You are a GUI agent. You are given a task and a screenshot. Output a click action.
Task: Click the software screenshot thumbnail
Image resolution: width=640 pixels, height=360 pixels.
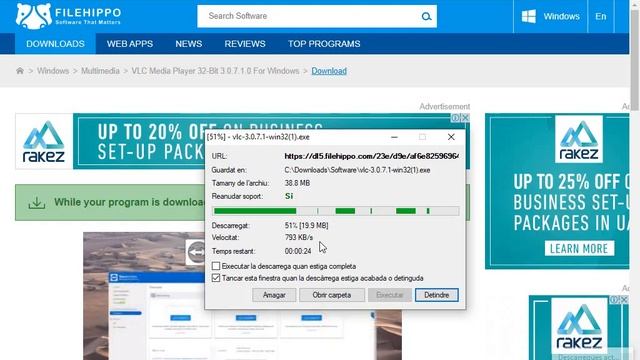click(242, 296)
